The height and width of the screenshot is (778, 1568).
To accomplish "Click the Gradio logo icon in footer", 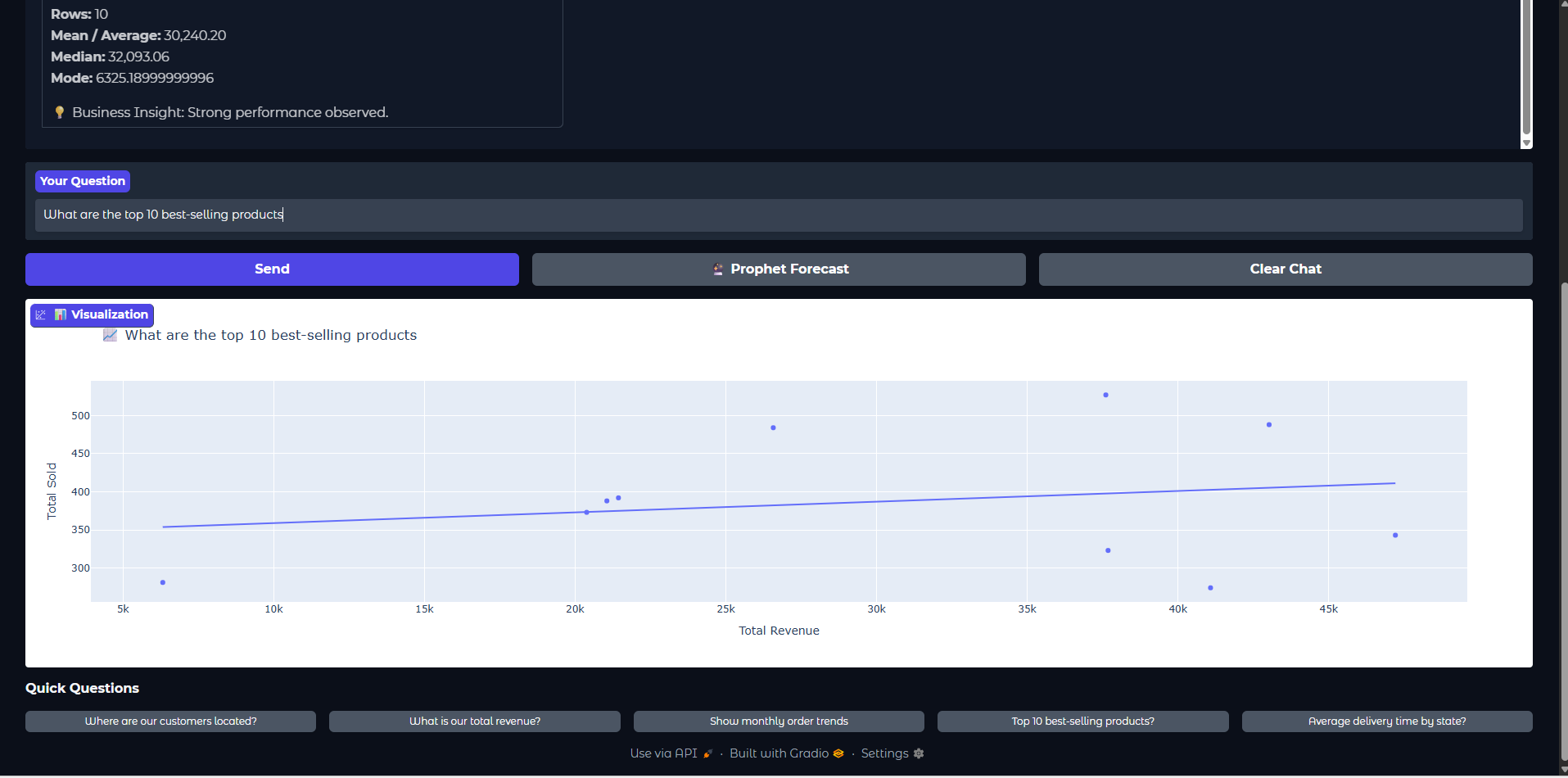I will point(838,753).
